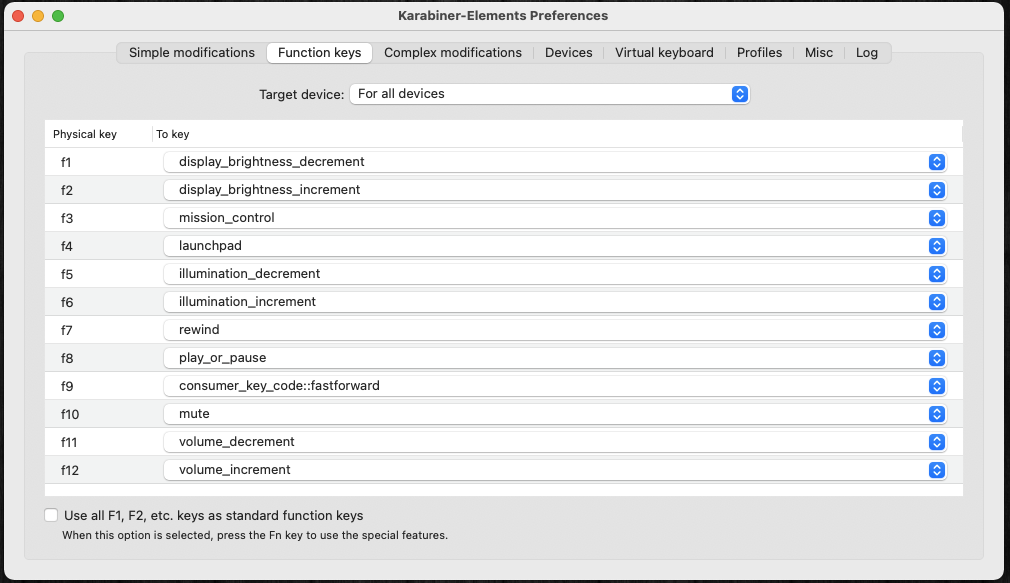Click the yellow minimize window button
The height and width of the screenshot is (583, 1010).
(x=38, y=16)
